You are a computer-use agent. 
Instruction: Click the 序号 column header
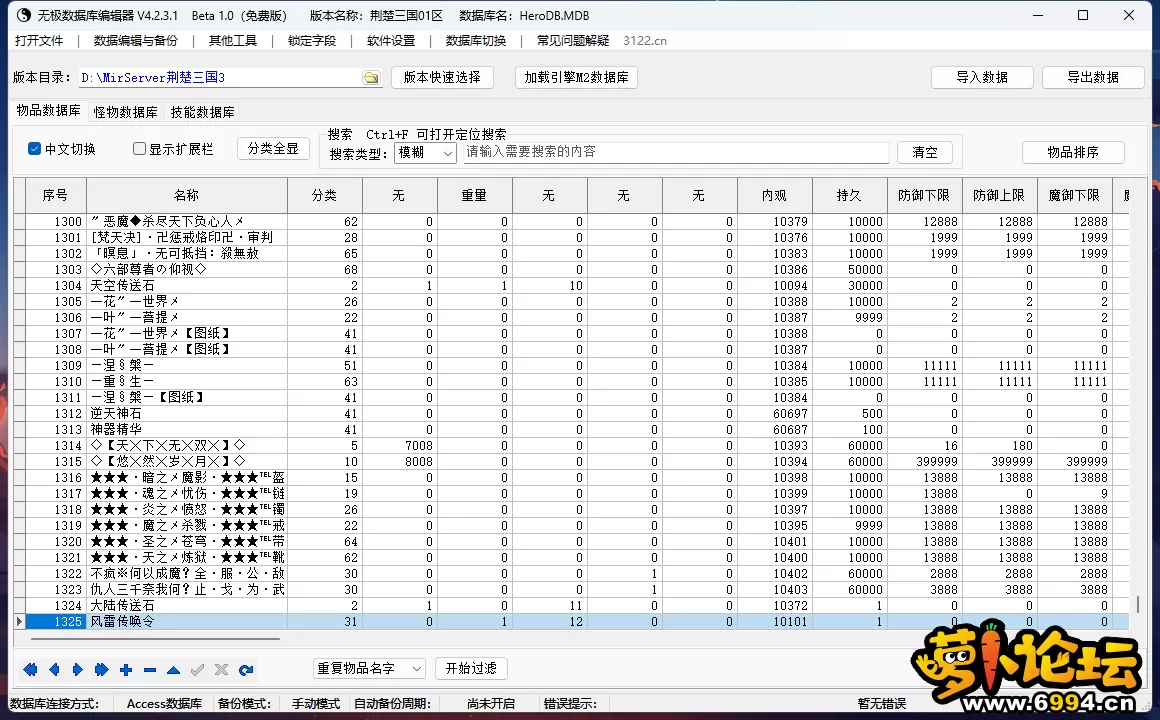(55, 195)
